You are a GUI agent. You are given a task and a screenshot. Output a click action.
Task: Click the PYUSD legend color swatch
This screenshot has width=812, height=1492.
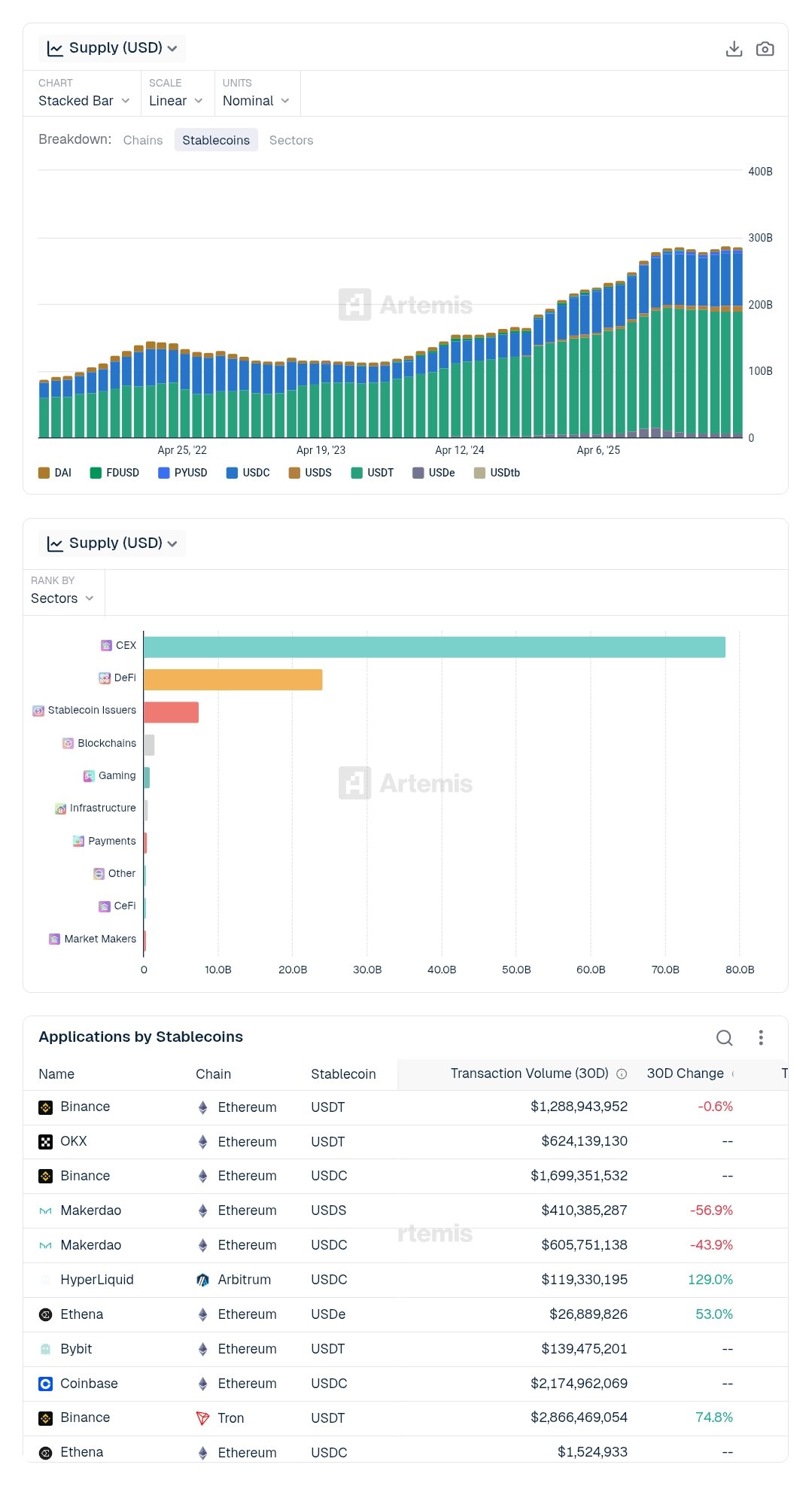(164, 473)
